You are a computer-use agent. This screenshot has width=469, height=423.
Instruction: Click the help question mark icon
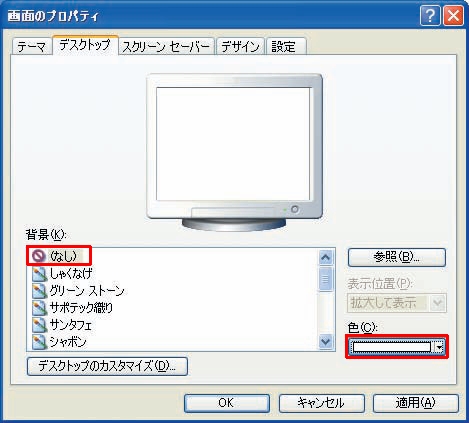coord(430,15)
